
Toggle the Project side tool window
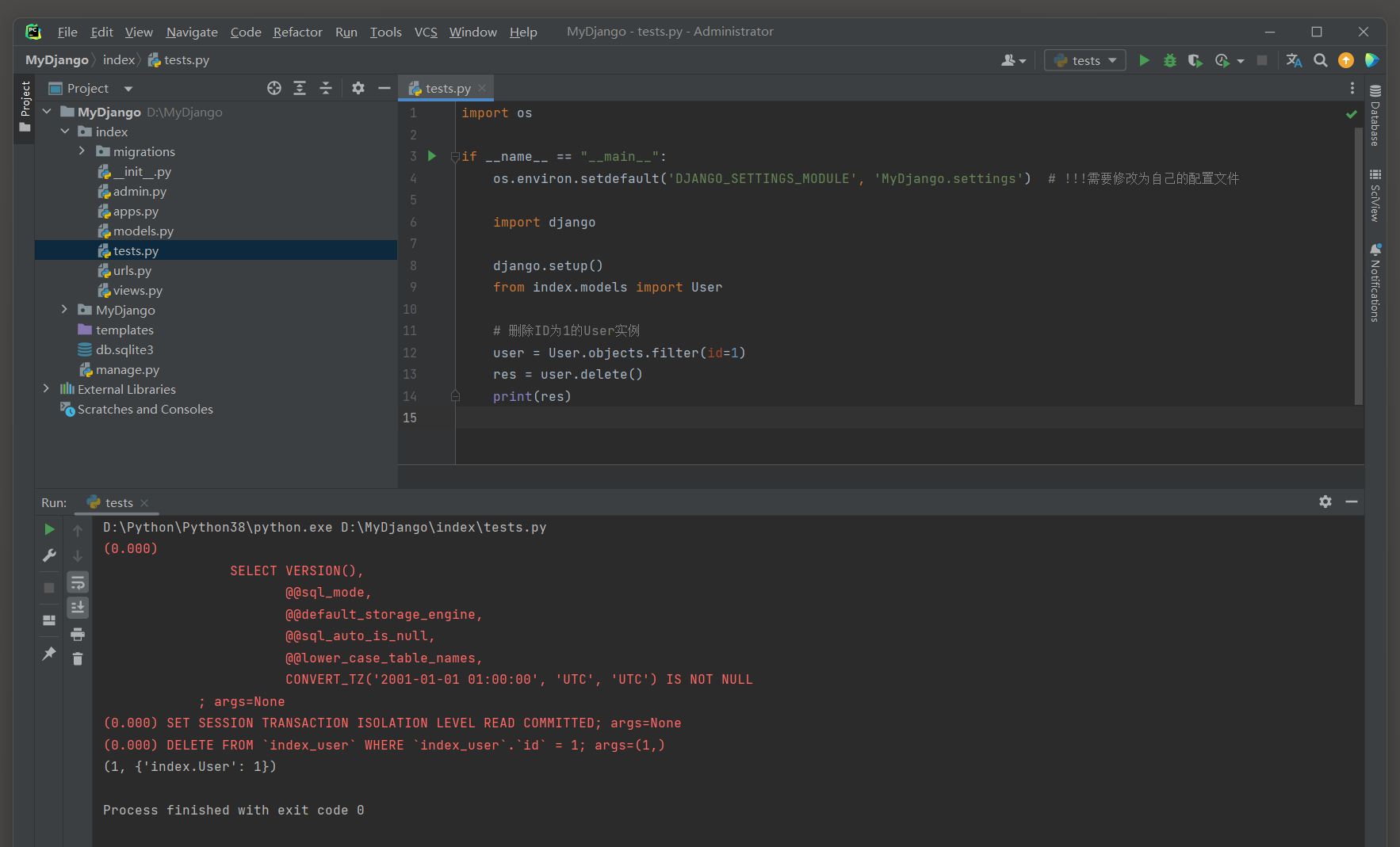pyautogui.click(x=25, y=109)
